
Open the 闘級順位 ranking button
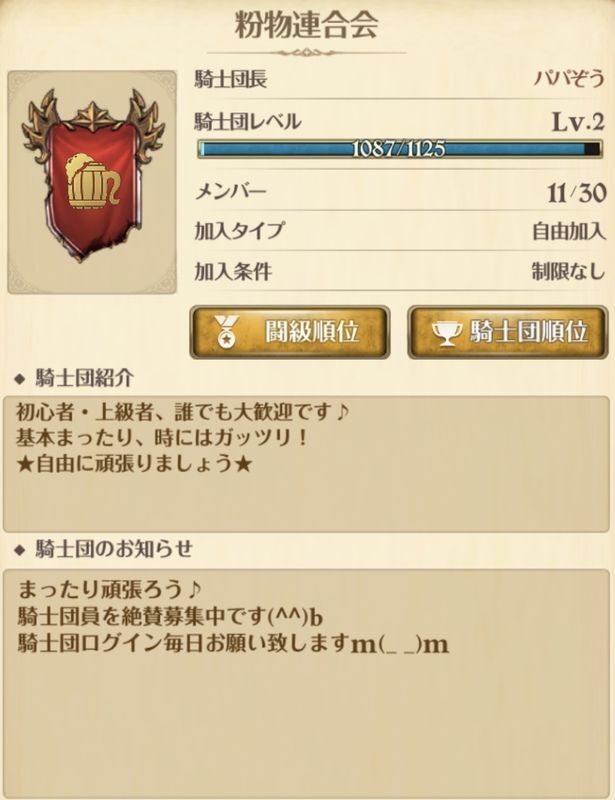[289, 332]
